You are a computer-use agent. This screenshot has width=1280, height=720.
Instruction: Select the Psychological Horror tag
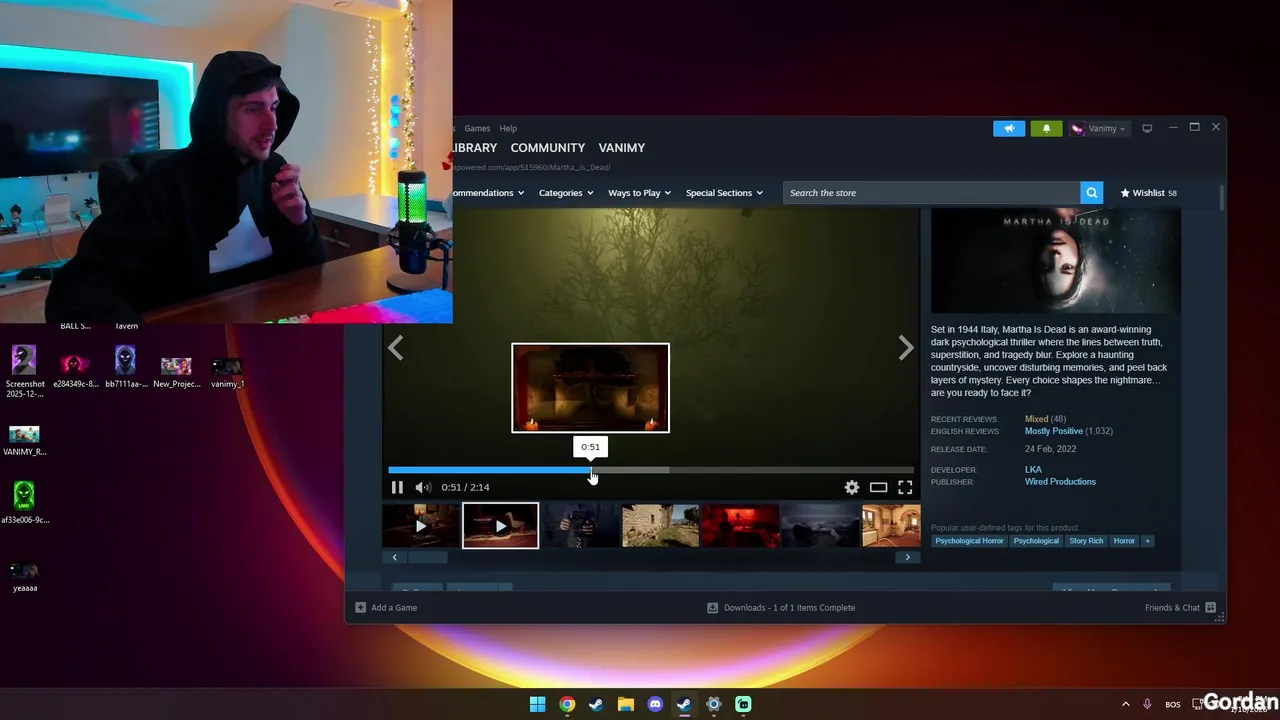point(969,541)
